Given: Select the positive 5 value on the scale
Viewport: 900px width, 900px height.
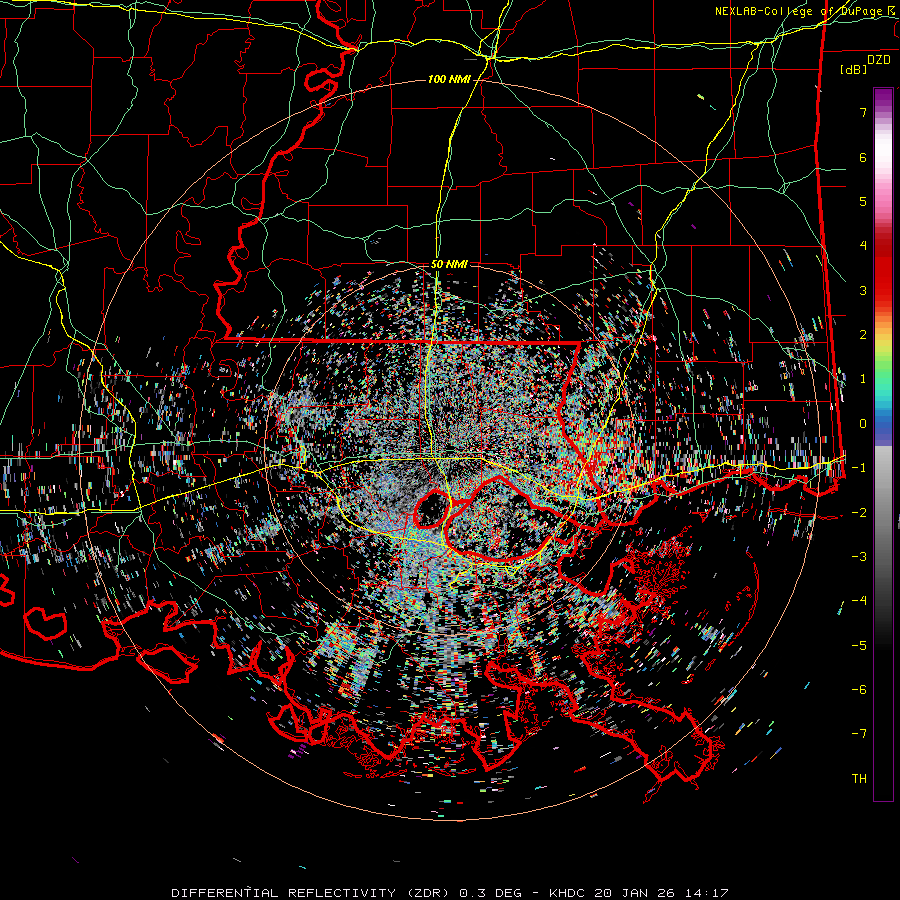Looking at the screenshot, I should pyautogui.click(x=863, y=201).
